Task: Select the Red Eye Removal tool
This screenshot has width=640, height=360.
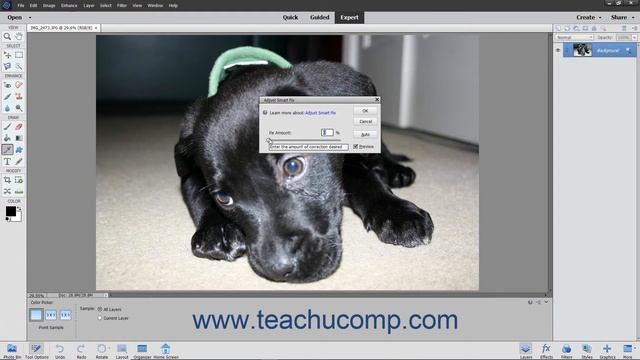Action: [x=7, y=85]
